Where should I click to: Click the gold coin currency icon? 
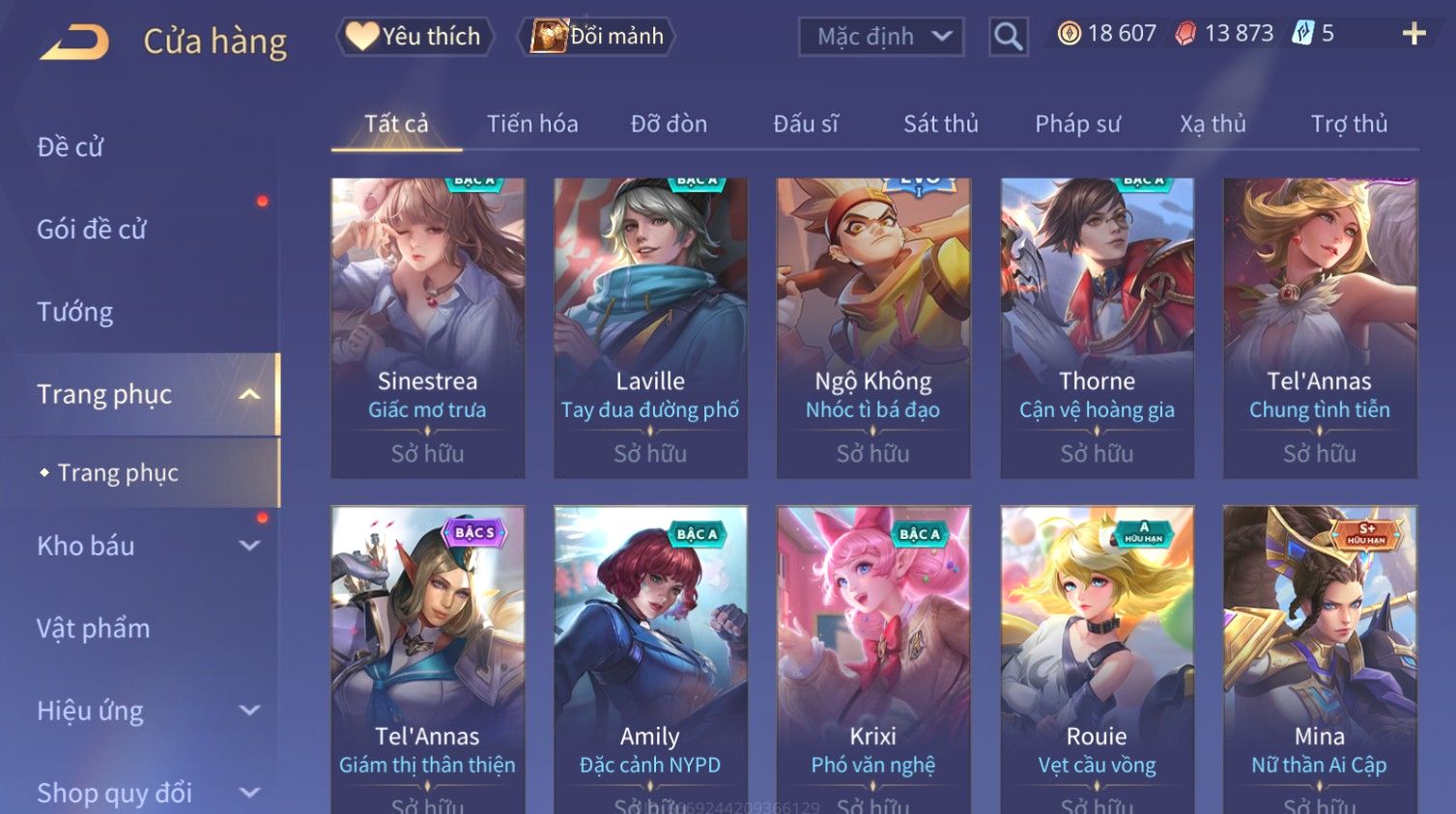1069,34
